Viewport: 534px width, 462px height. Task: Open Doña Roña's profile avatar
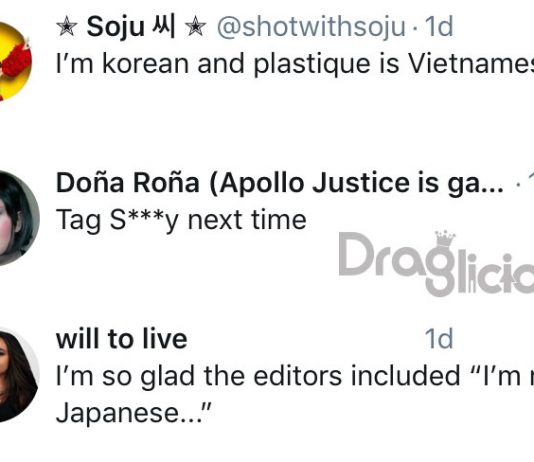pyautogui.click(x=18, y=218)
